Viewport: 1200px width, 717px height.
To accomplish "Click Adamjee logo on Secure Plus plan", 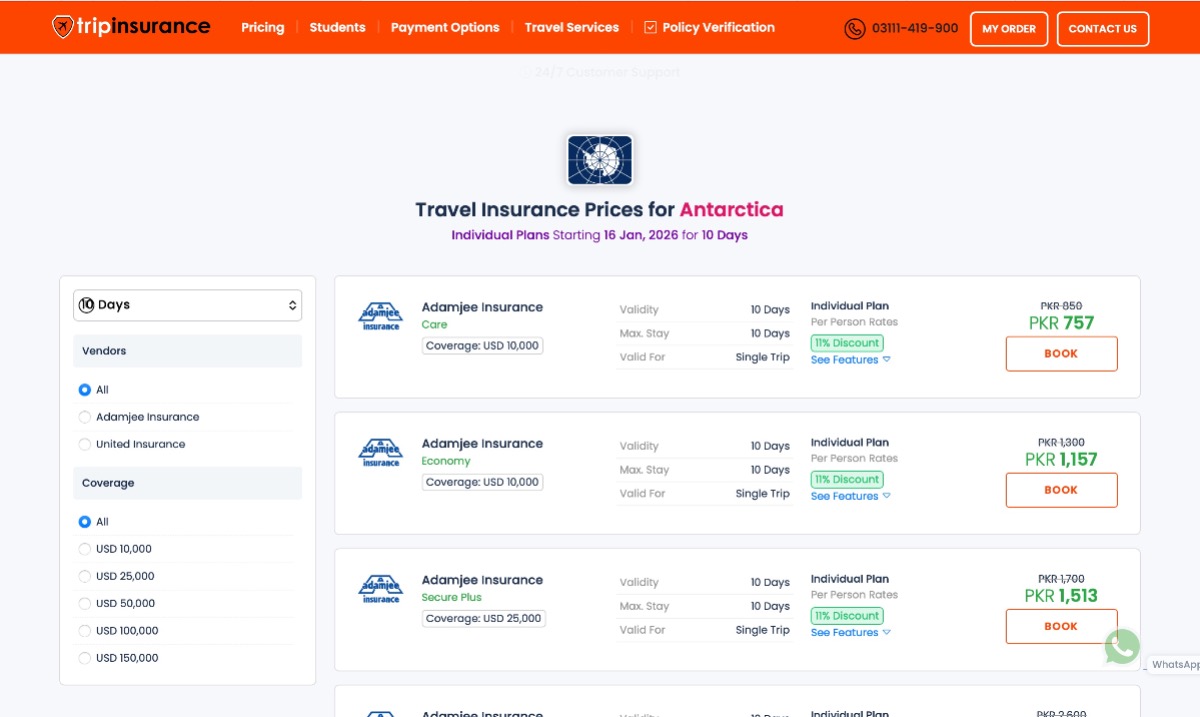I will click(x=380, y=589).
